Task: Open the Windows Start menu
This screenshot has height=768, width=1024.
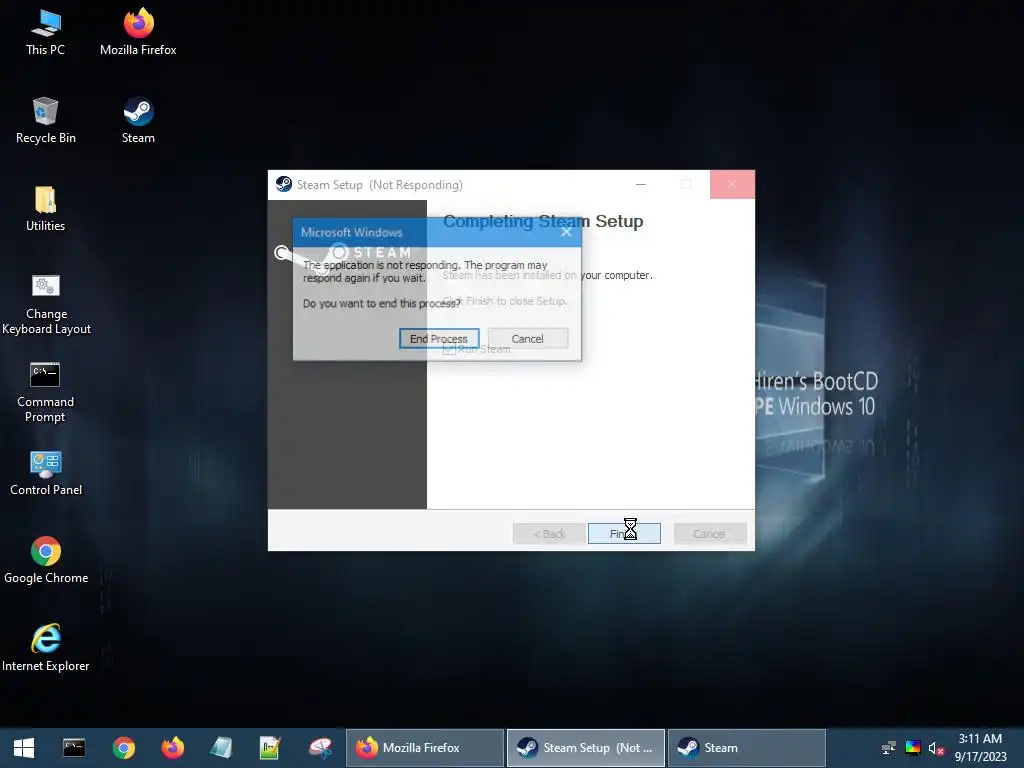Action: point(24,748)
